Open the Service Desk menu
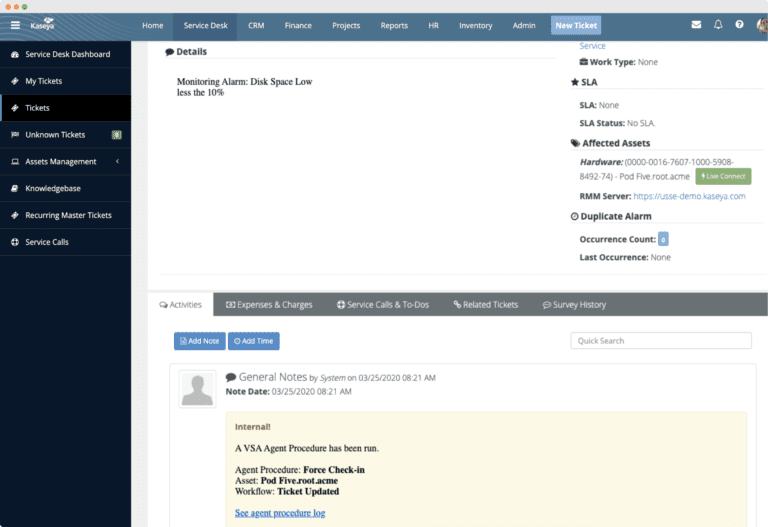This screenshot has height=527, width=768. point(205,25)
